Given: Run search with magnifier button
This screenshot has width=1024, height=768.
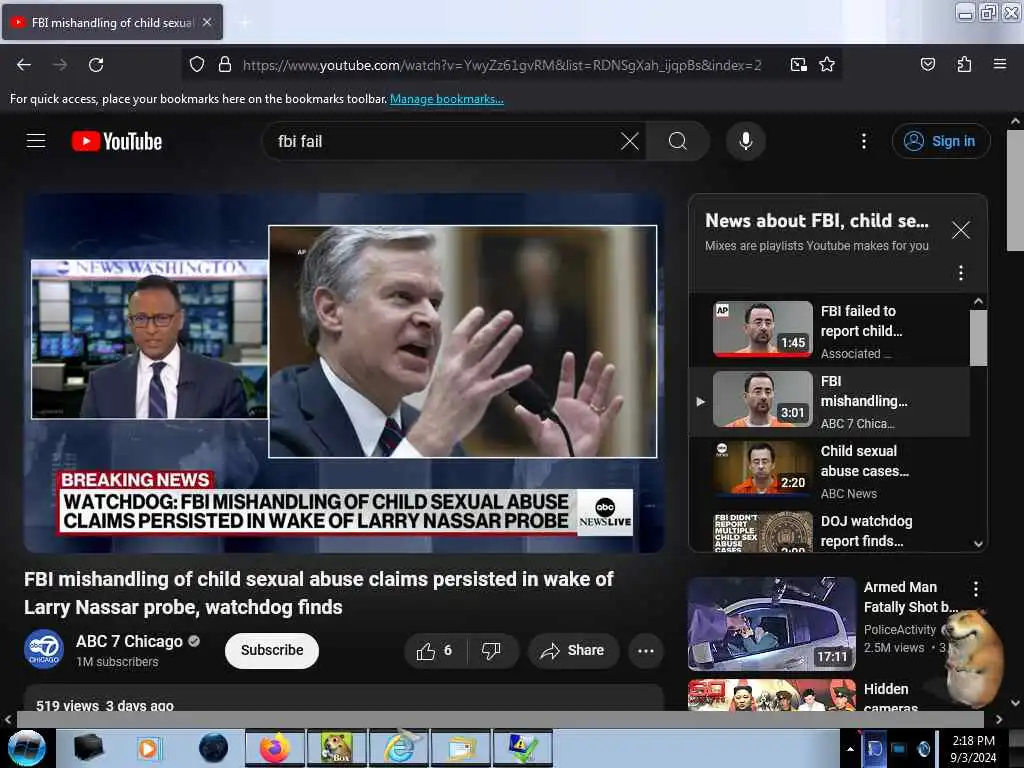Looking at the screenshot, I should pyautogui.click(x=678, y=141).
